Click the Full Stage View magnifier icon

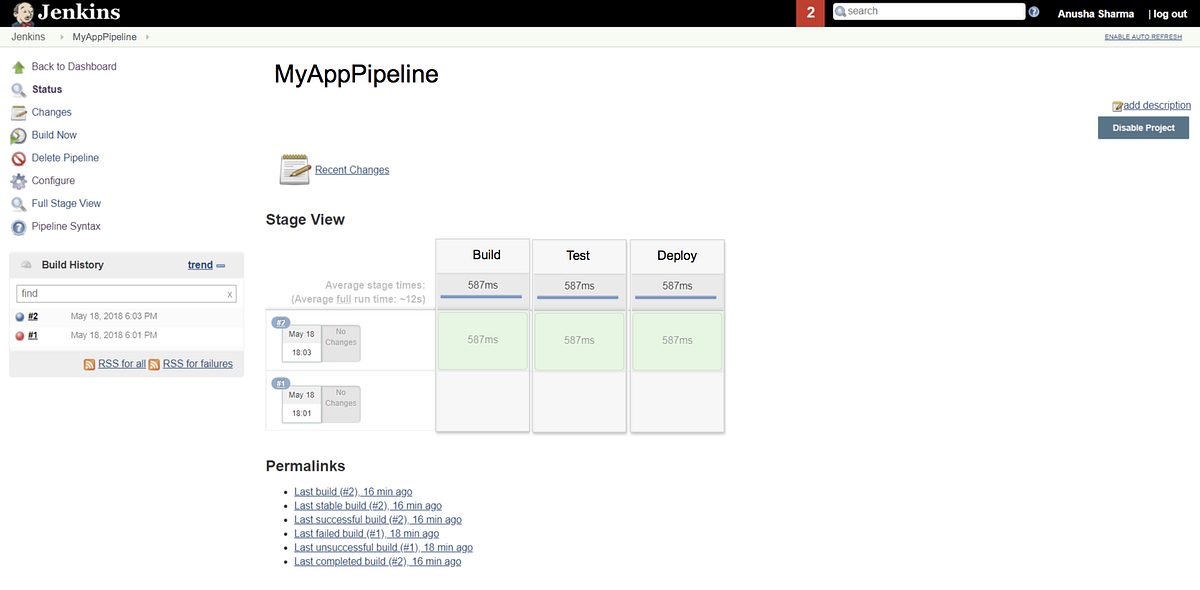click(18, 204)
